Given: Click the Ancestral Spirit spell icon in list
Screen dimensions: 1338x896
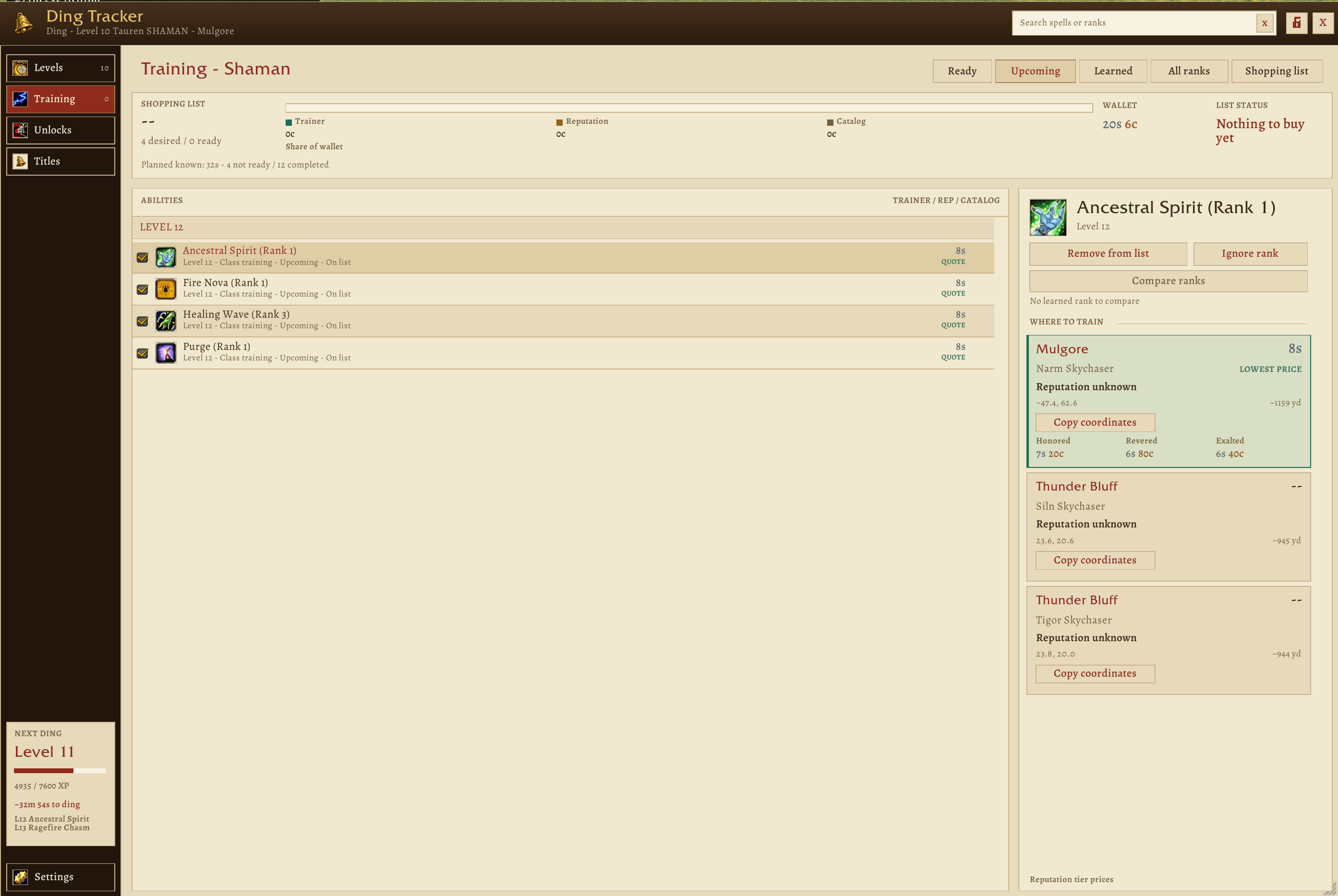Looking at the screenshot, I should coord(166,257).
